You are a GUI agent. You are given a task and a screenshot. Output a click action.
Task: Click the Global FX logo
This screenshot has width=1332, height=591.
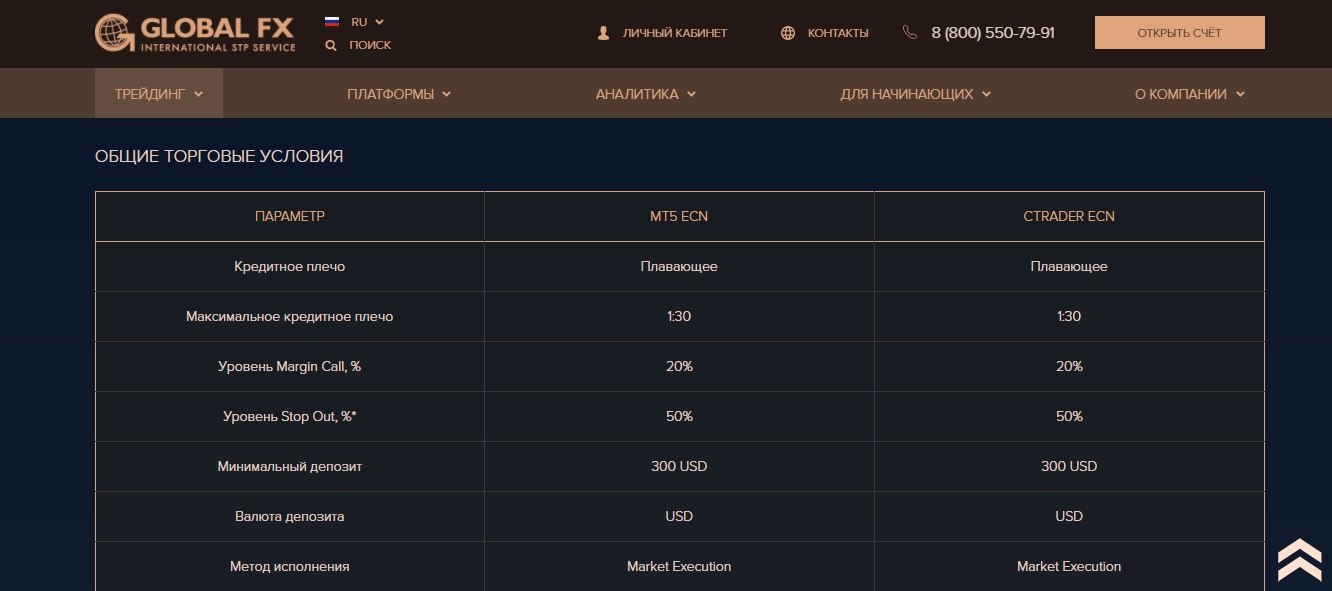(196, 31)
